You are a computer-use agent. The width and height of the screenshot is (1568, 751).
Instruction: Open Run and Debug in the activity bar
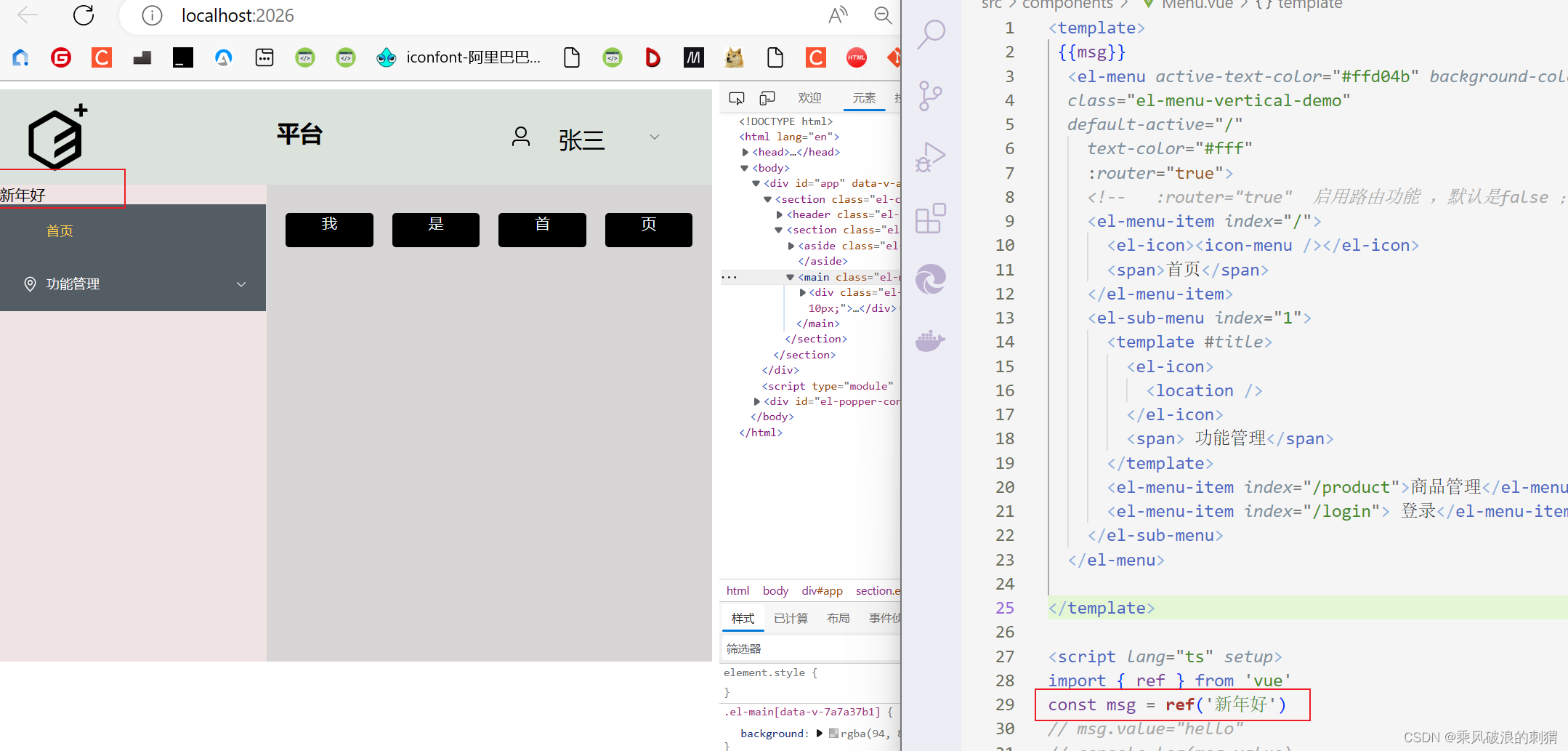pyautogui.click(x=931, y=156)
